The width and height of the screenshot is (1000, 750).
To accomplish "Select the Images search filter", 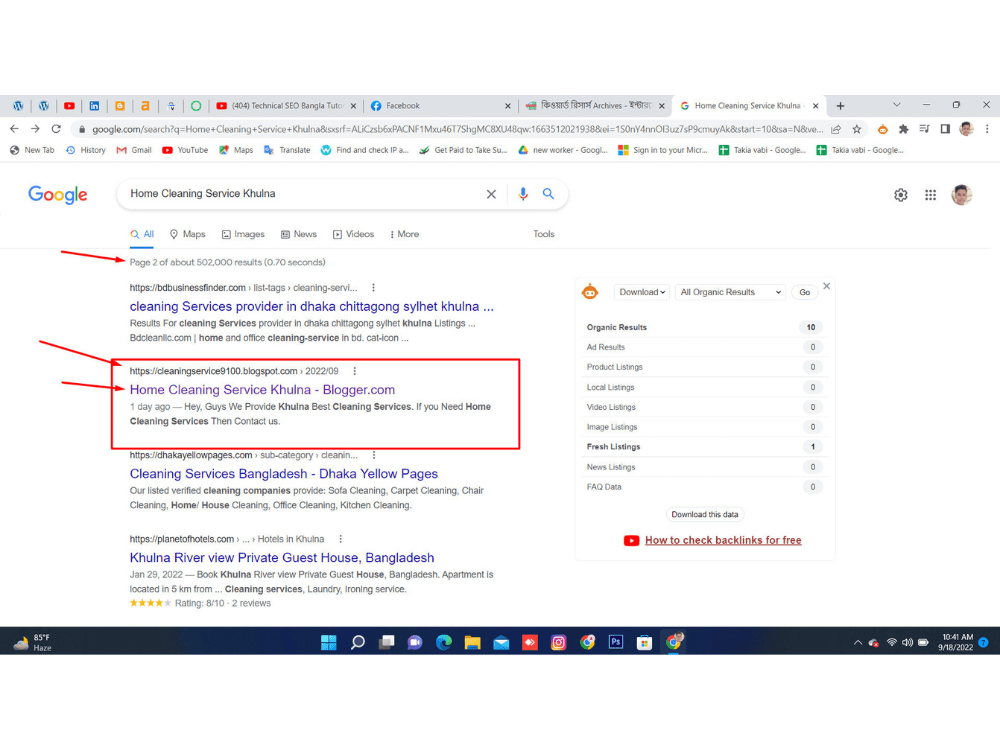I will click(243, 235).
